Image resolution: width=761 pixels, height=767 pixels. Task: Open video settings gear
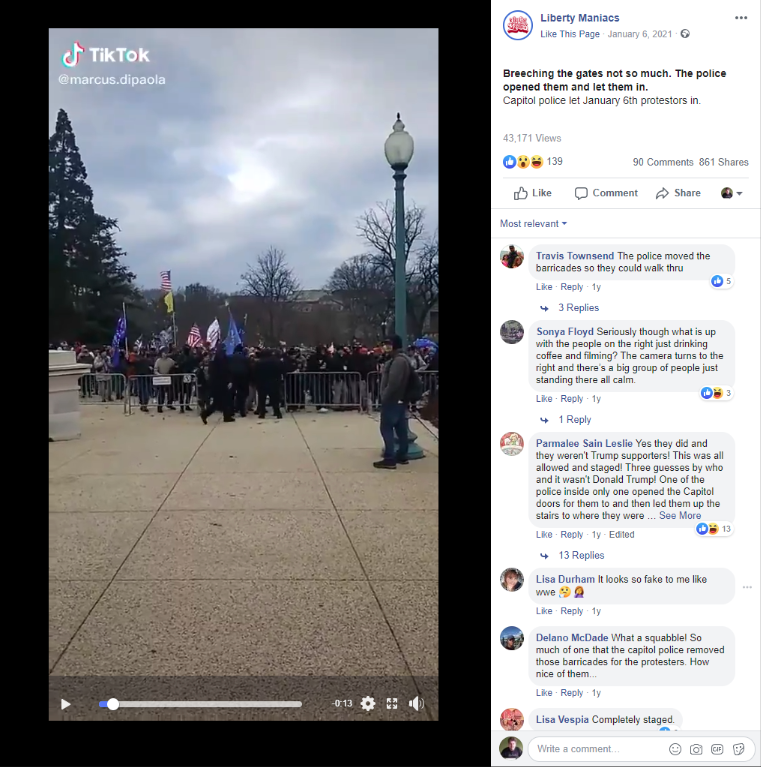(x=368, y=703)
